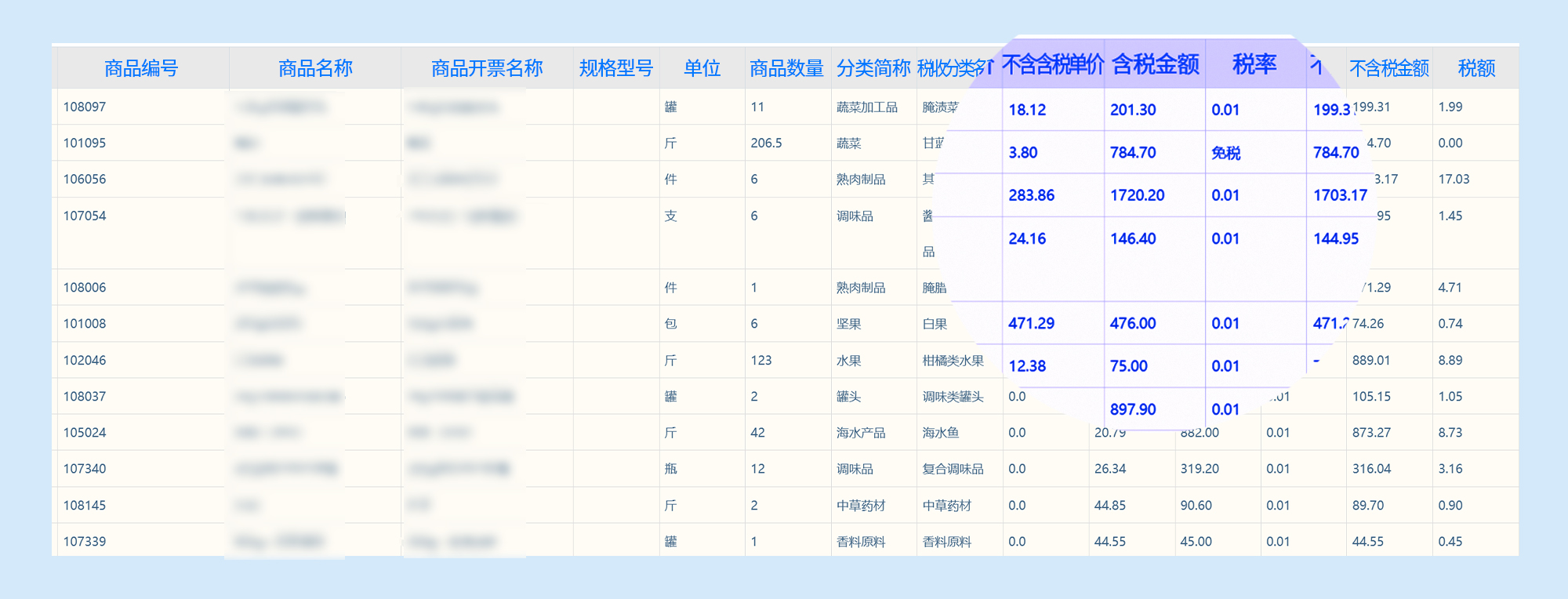Select the 海水产品 category cell
Image resolution: width=1568 pixels, height=599 pixels.
[861, 433]
